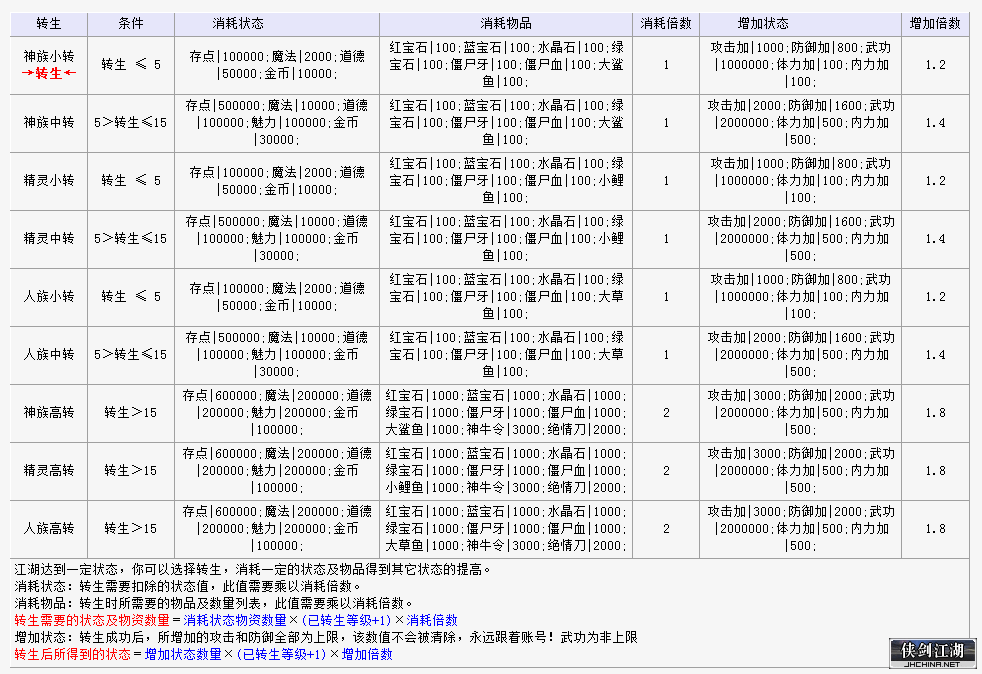The height and width of the screenshot is (674, 982).
Task: Select the 神族中转 row name cell
Action: [x=49, y=123]
